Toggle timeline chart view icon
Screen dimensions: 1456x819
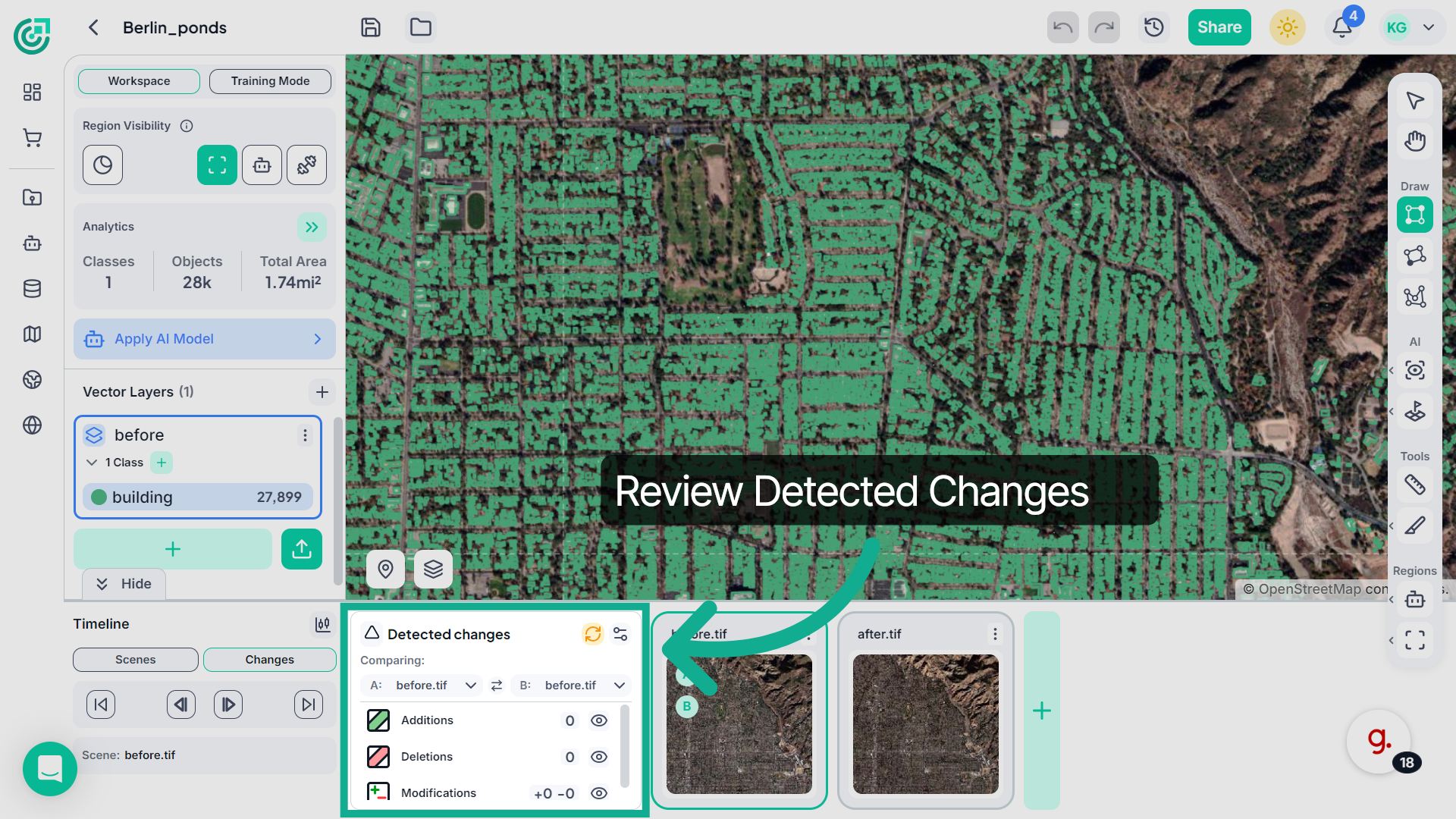[x=322, y=624]
